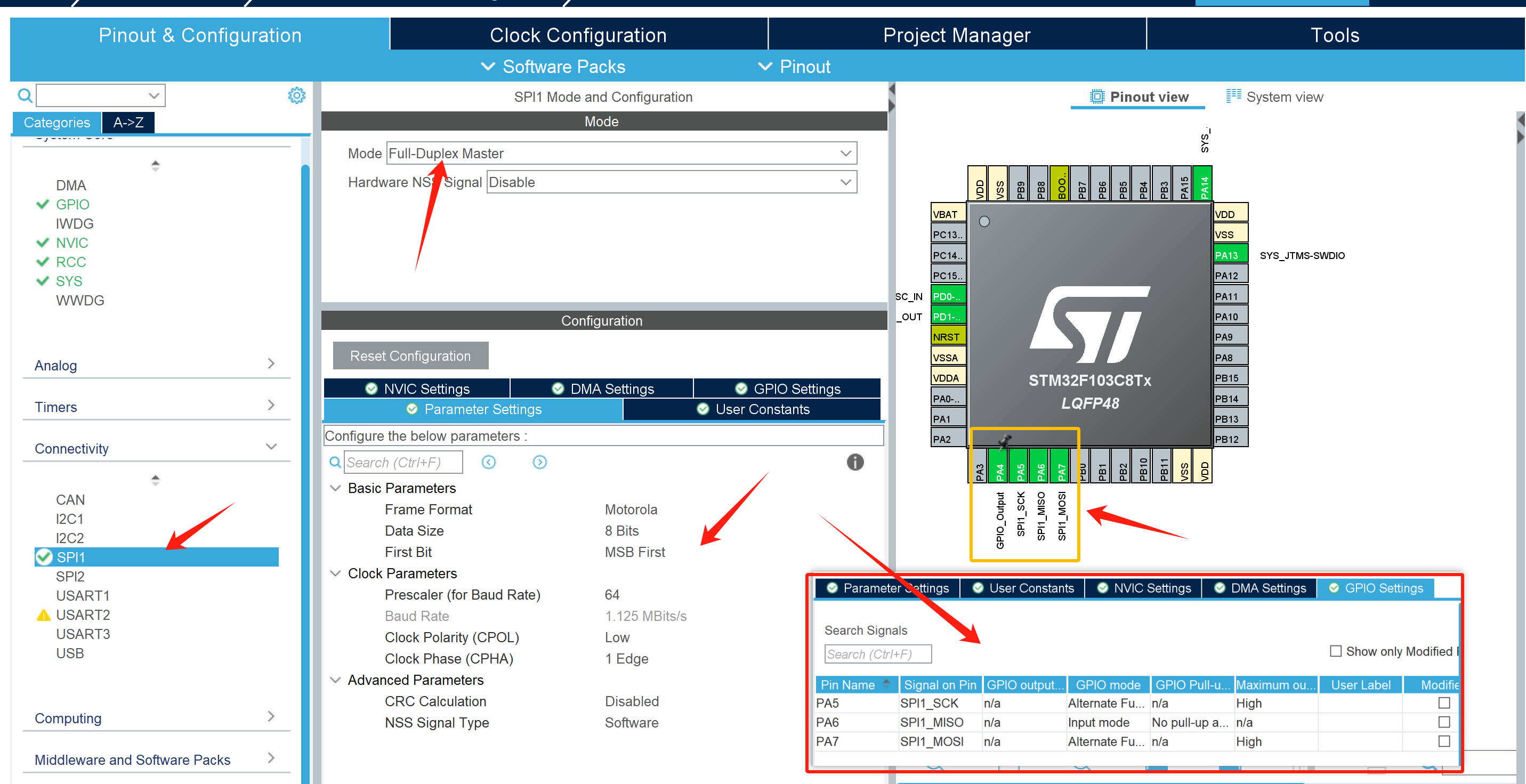Check the Modified box for PA7 row
Screen dimensions: 1526x784
1444,741
